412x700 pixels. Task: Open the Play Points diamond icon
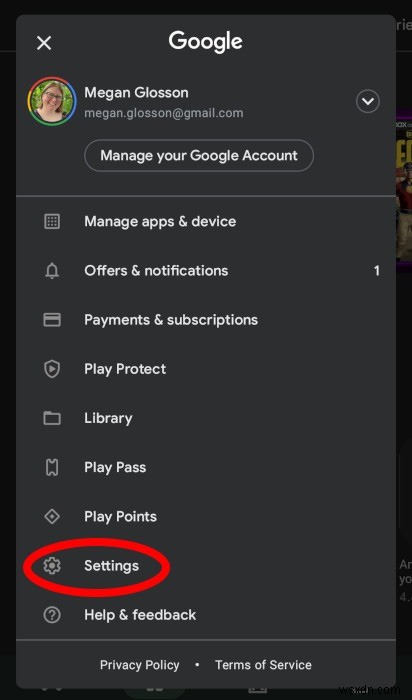52,517
